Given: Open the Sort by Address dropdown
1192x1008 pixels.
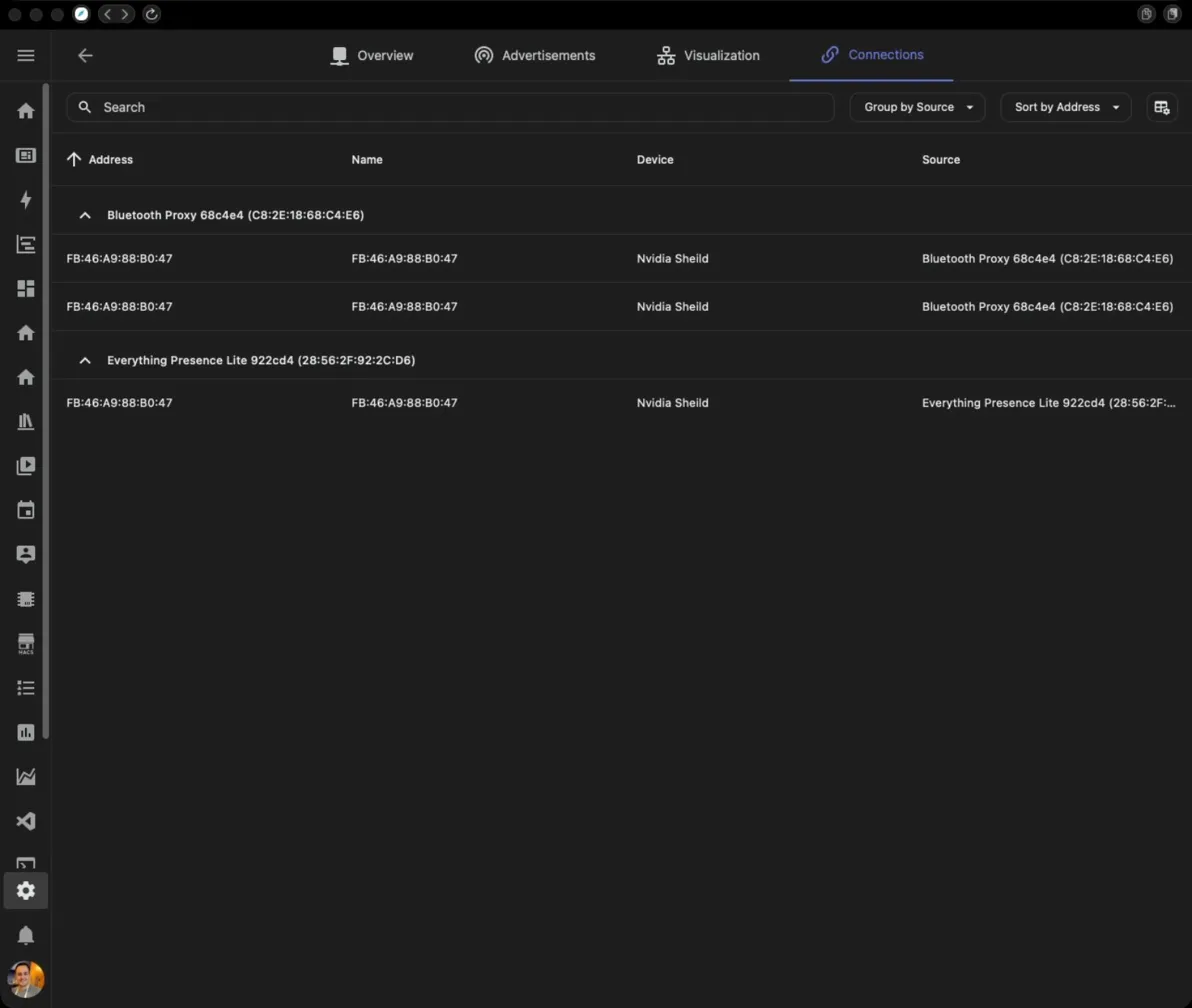Looking at the screenshot, I should [x=1066, y=107].
